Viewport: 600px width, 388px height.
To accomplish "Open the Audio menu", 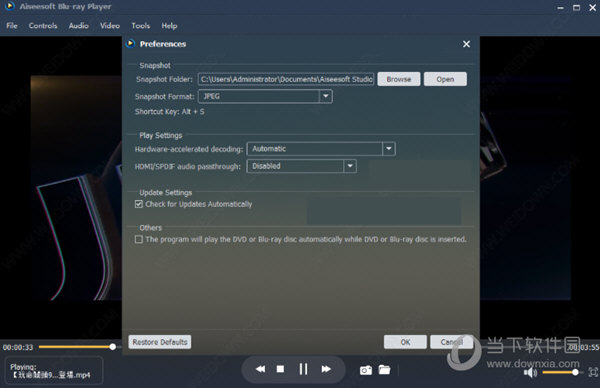I will click(78, 26).
